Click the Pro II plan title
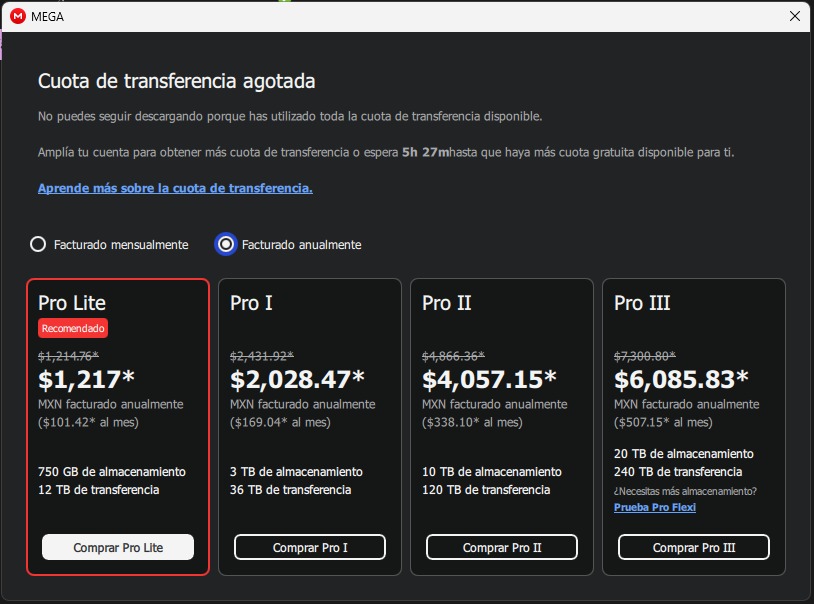This screenshot has height=604, width=814. click(x=446, y=303)
